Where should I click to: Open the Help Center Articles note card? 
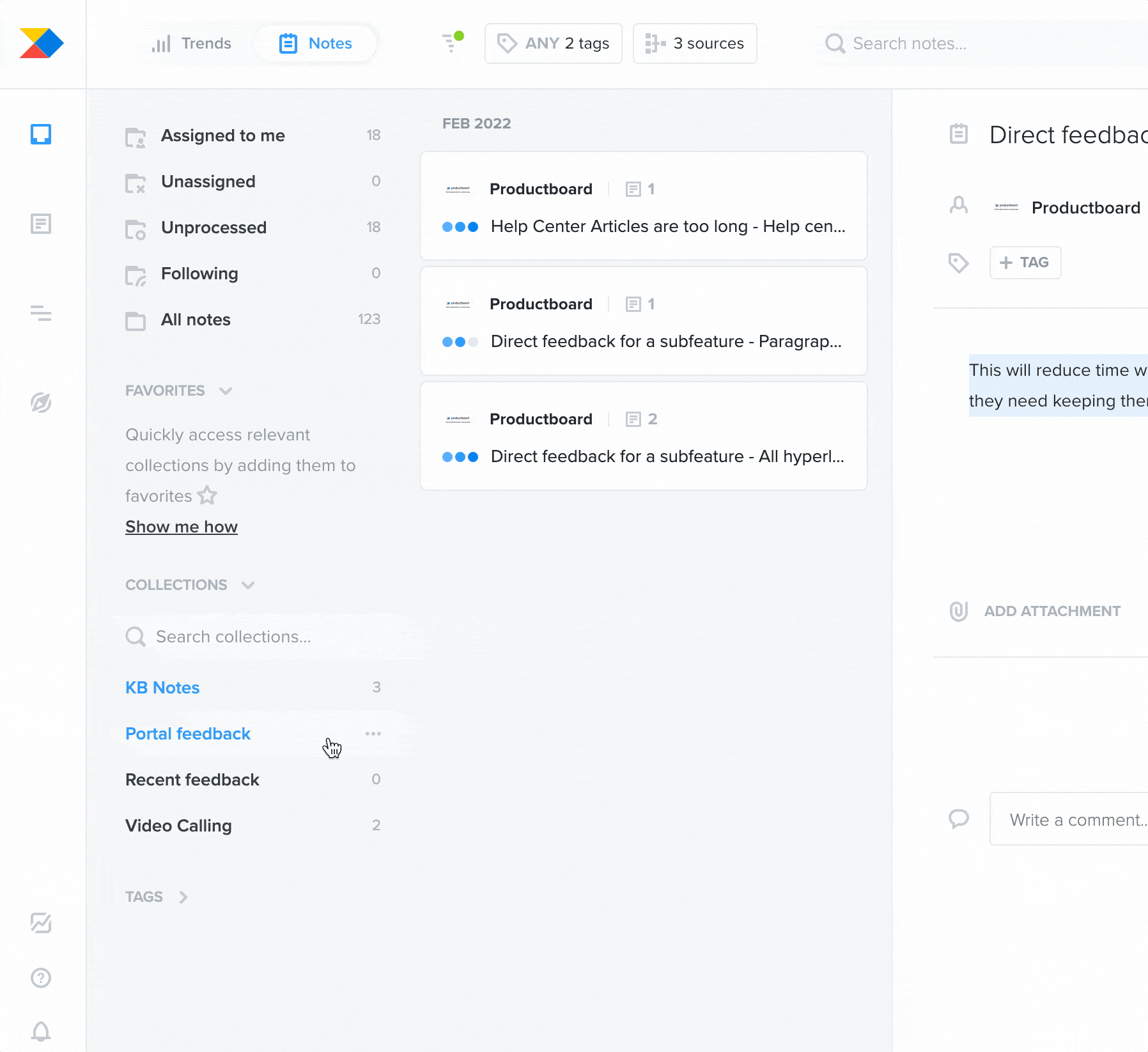point(644,206)
